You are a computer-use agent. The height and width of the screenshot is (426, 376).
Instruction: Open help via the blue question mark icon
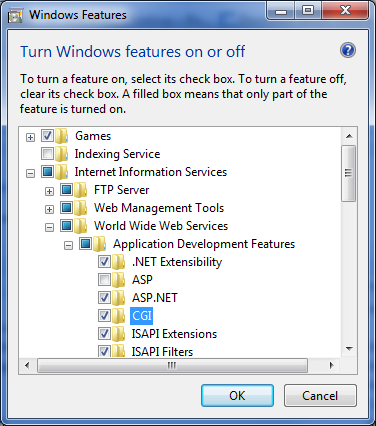[348, 51]
